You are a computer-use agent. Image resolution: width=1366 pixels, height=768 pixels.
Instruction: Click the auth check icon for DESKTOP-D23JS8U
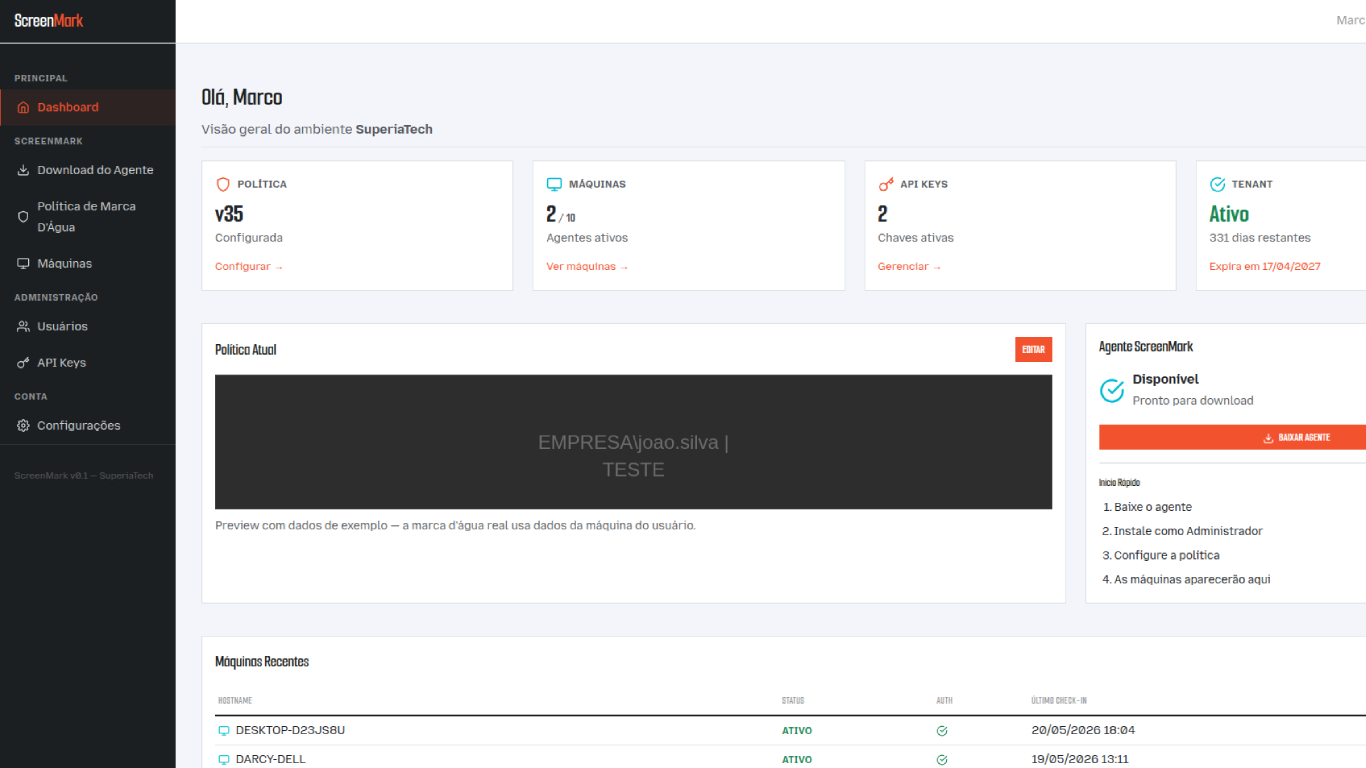point(942,731)
